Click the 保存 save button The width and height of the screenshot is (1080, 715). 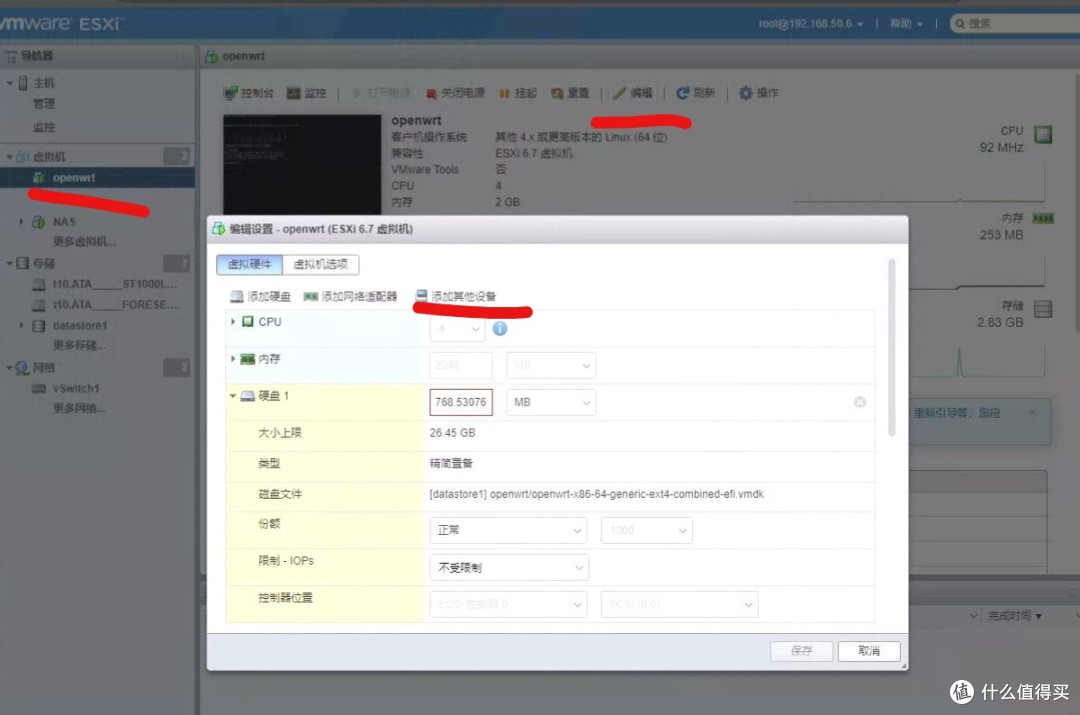801,651
